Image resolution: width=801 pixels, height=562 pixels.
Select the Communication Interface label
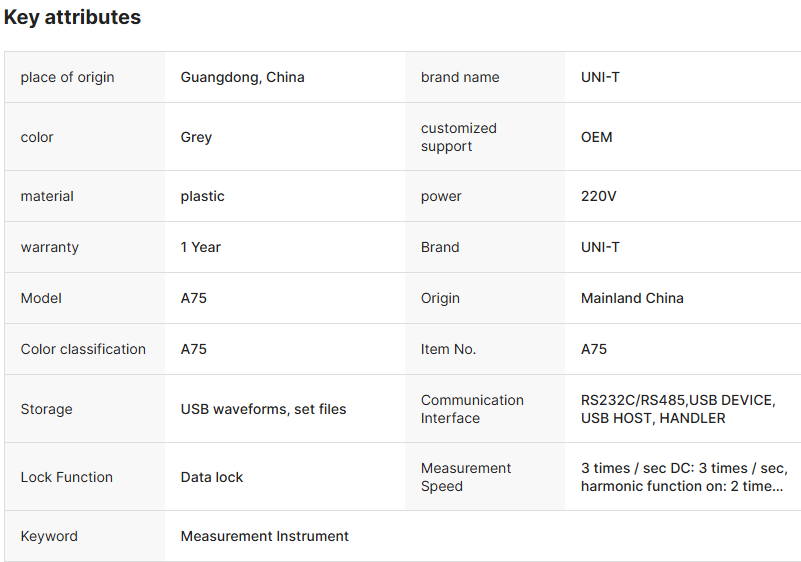coord(472,409)
